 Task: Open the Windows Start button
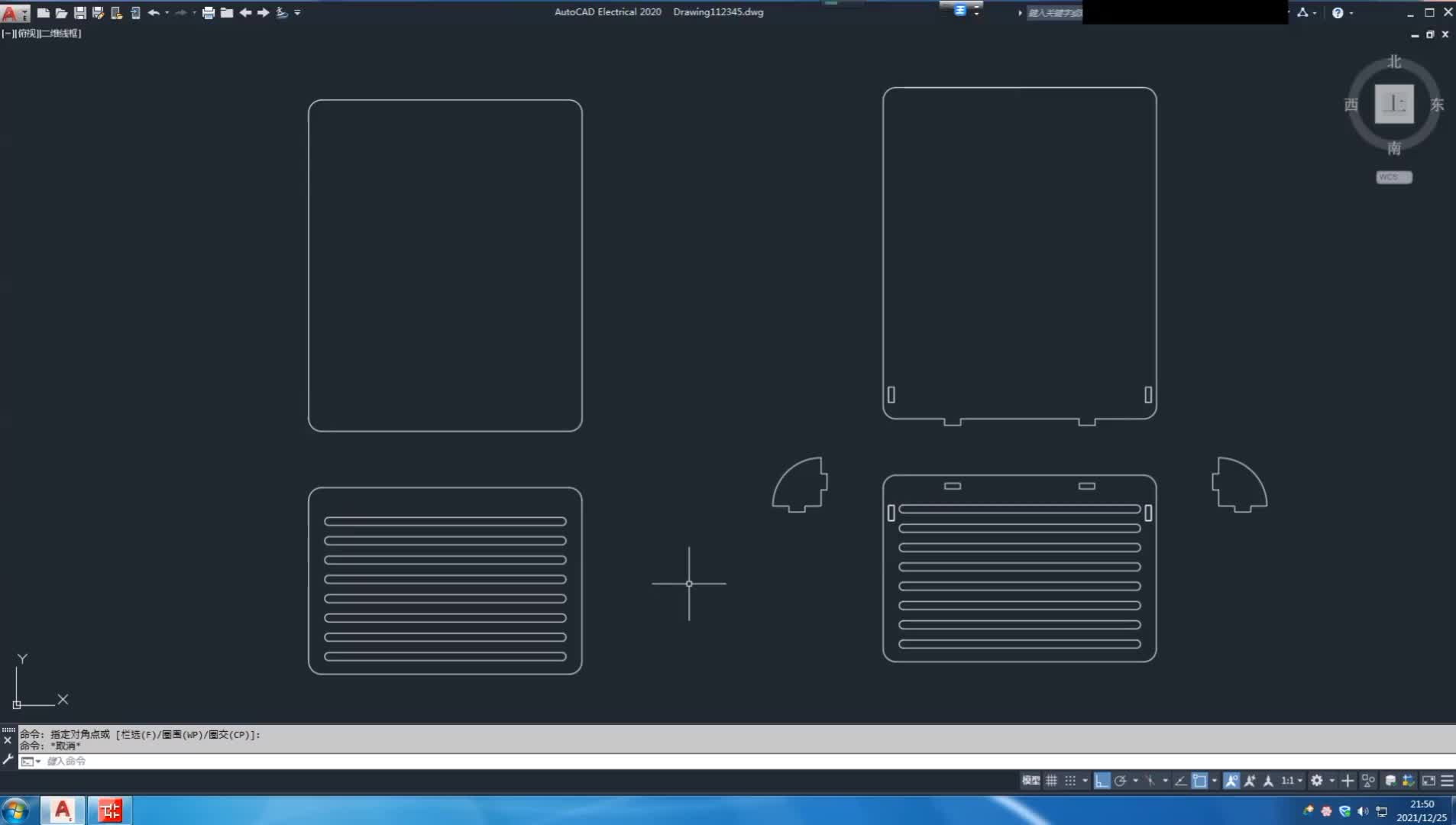pyautogui.click(x=15, y=810)
